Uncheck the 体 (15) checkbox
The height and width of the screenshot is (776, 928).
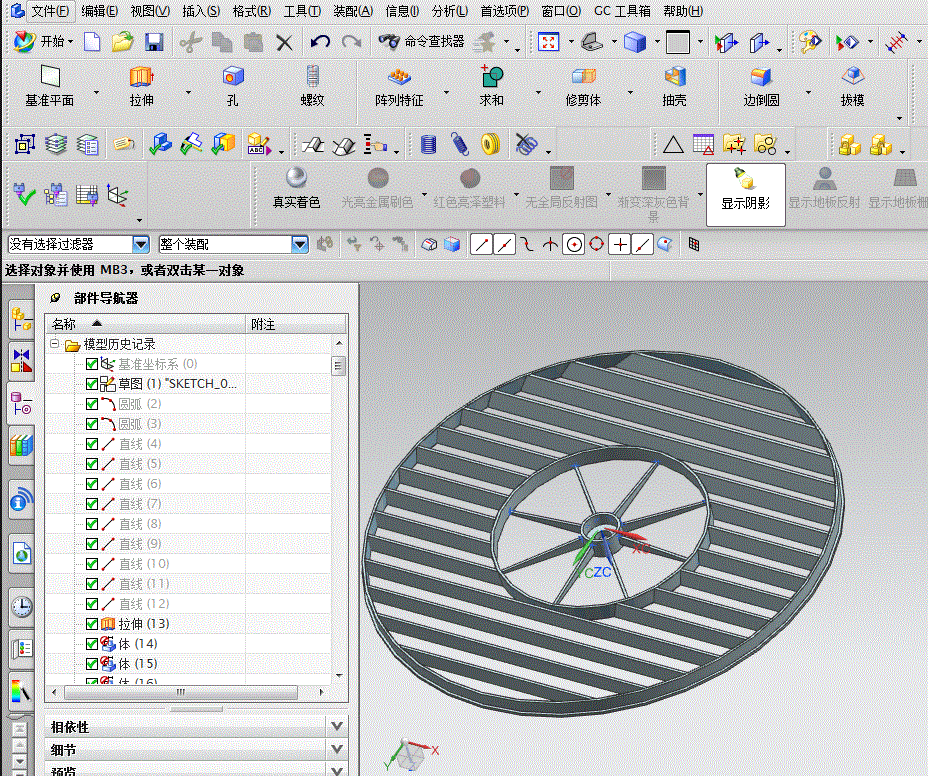click(92, 664)
